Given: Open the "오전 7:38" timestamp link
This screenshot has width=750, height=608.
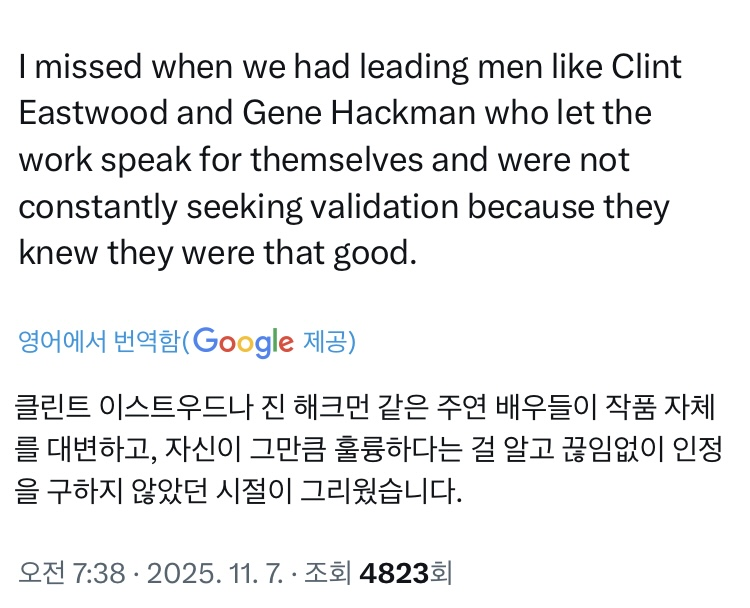Looking at the screenshot, I should (72, 573).
